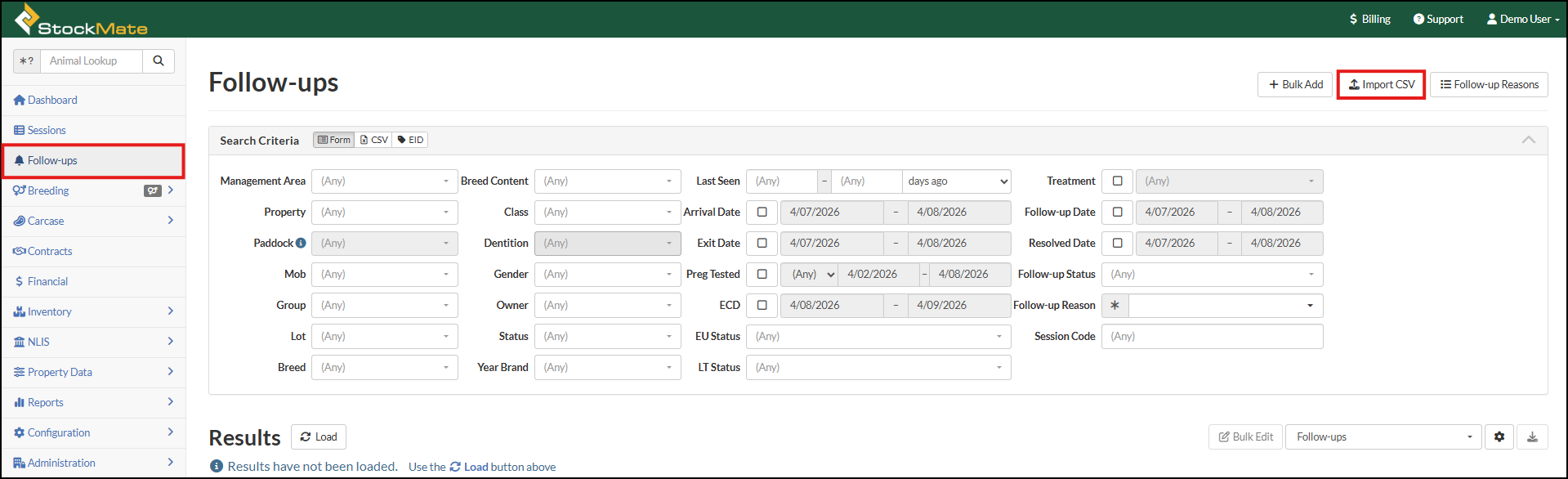
Task: Open the Follow-up Reason dropdown
Action: click(1226, 305)
